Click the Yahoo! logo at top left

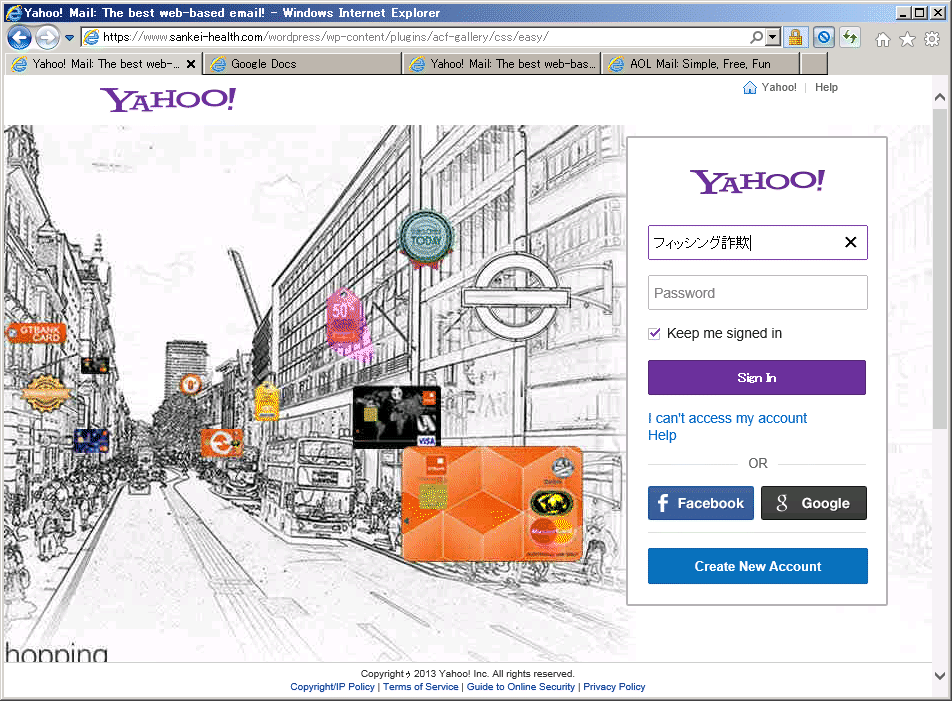168,100
